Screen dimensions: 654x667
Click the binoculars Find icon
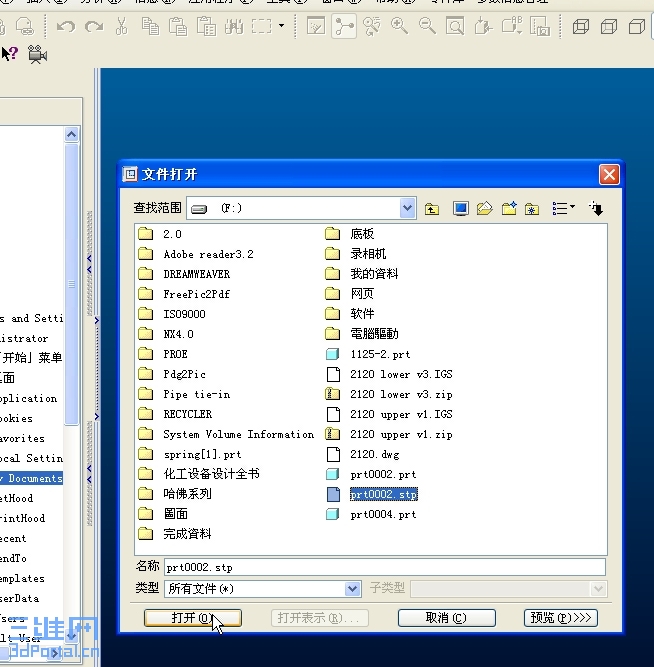[234, 26]
